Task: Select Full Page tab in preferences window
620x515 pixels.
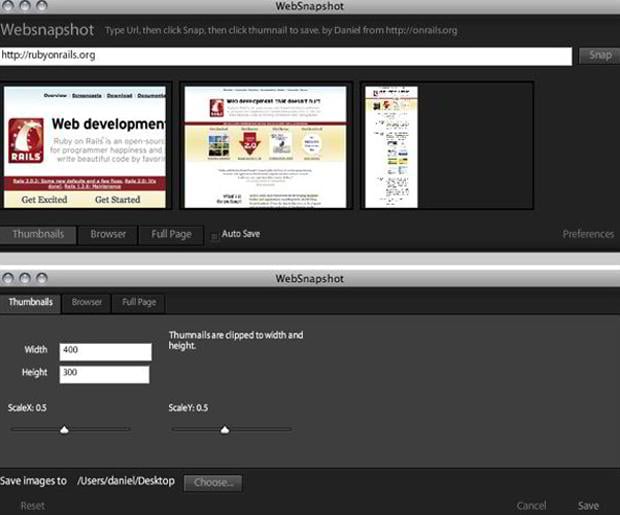Action: point(139,302)
